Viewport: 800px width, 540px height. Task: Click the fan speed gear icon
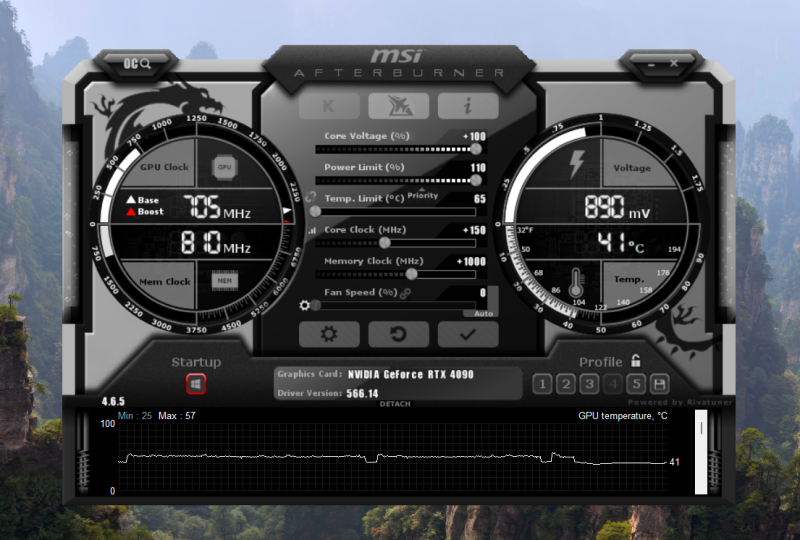[305, 305]
